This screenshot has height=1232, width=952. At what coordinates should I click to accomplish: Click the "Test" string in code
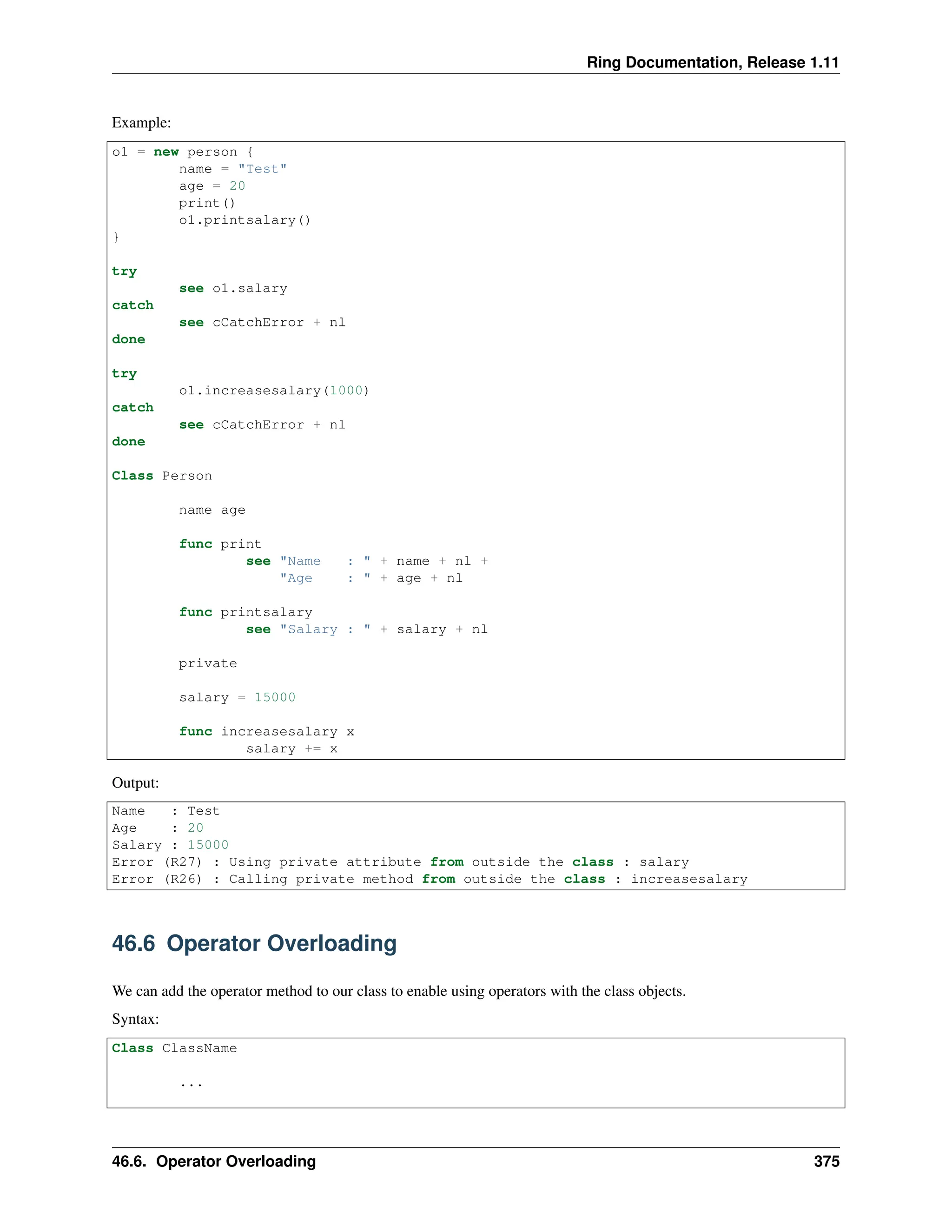coord(262,169)
